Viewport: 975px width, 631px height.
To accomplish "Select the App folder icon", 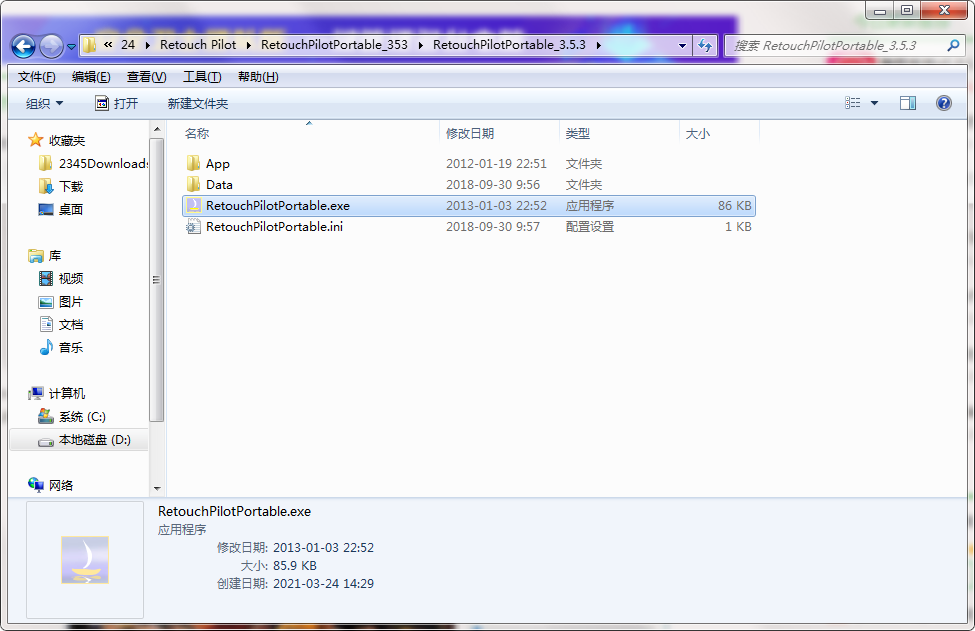I will pyautogui.click(x=193, y=164).
